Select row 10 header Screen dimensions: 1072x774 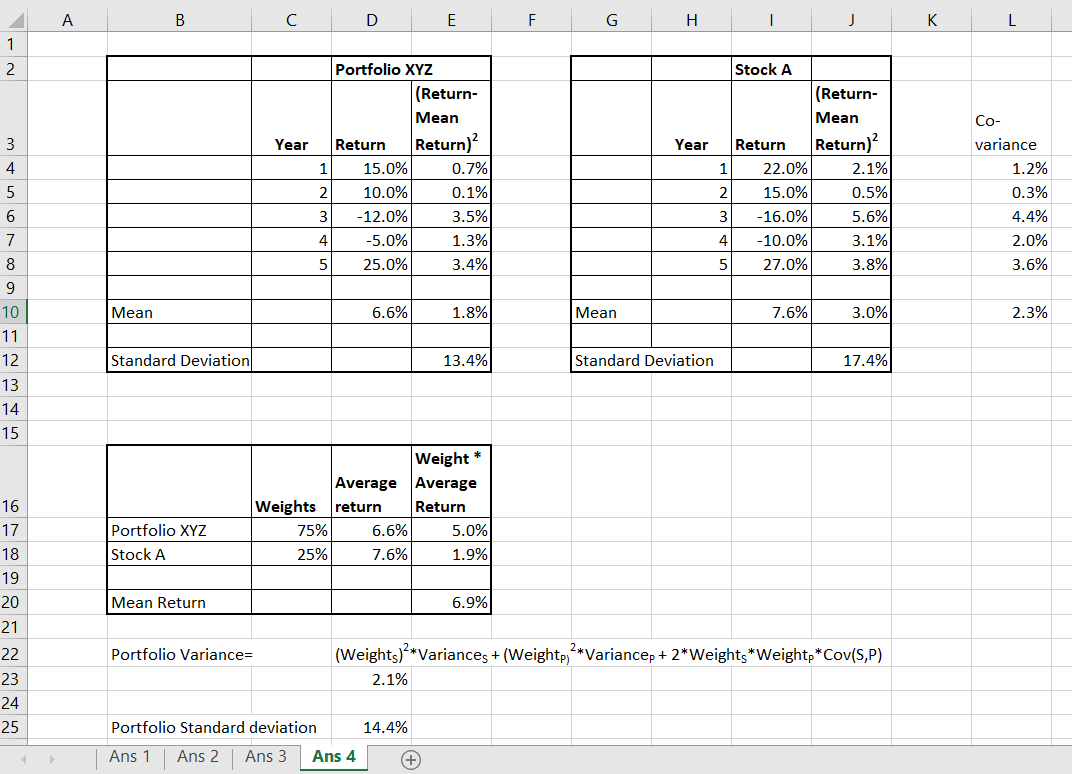(x=12, y=312)
